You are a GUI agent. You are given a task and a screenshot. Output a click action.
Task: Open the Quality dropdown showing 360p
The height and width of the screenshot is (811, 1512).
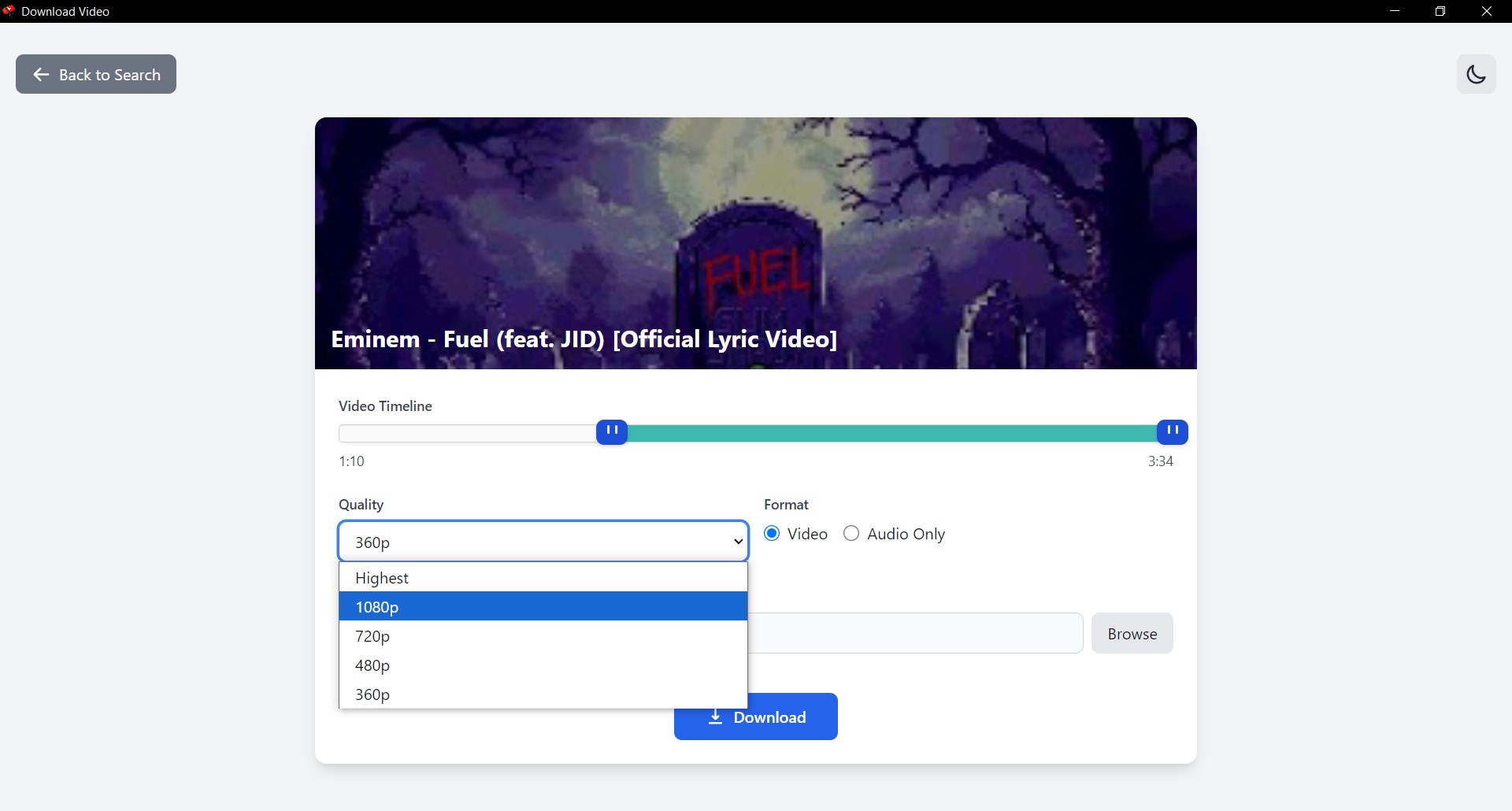click(x=543, y=542)
